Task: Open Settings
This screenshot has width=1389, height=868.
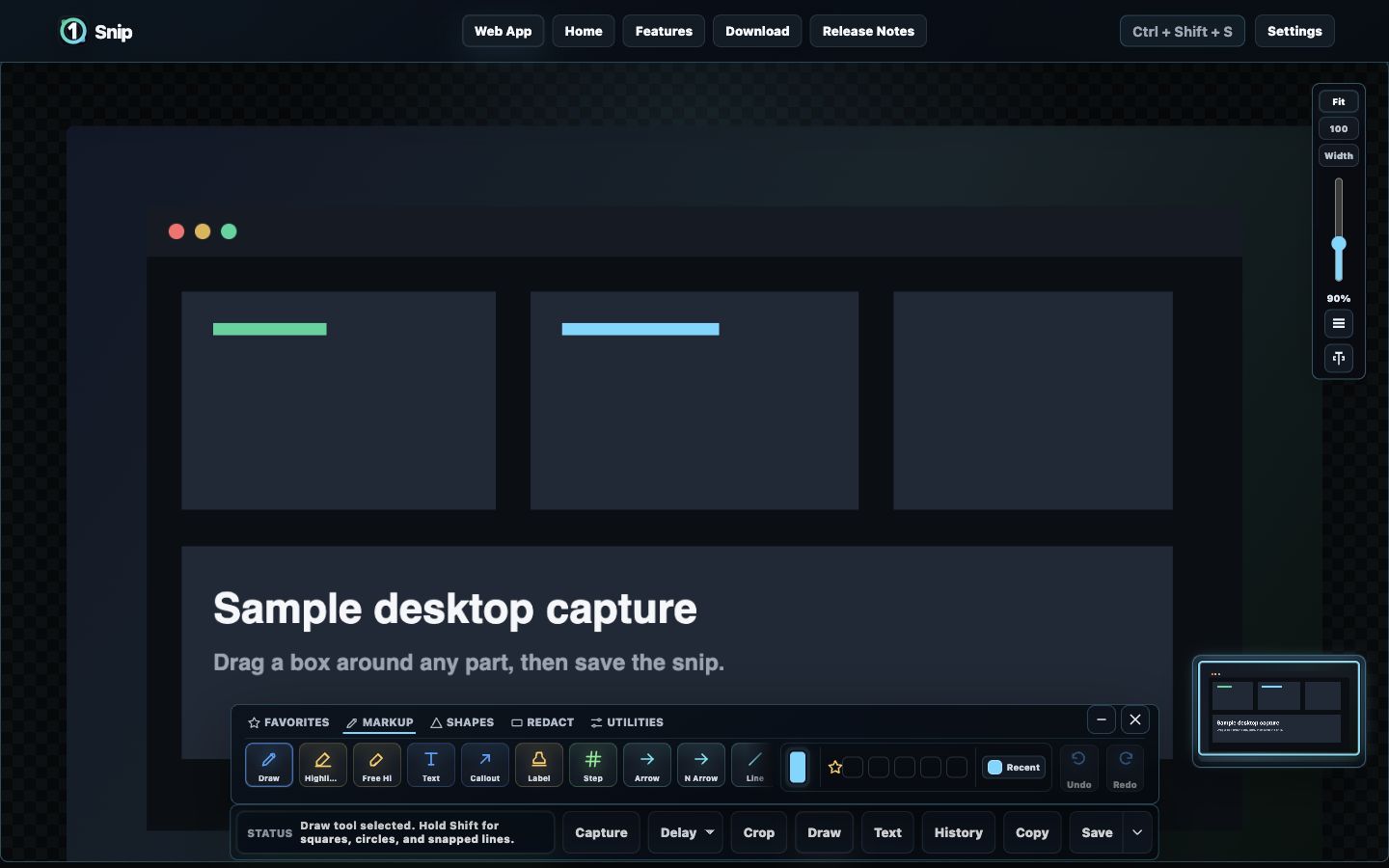Action: coord(1294,31)
